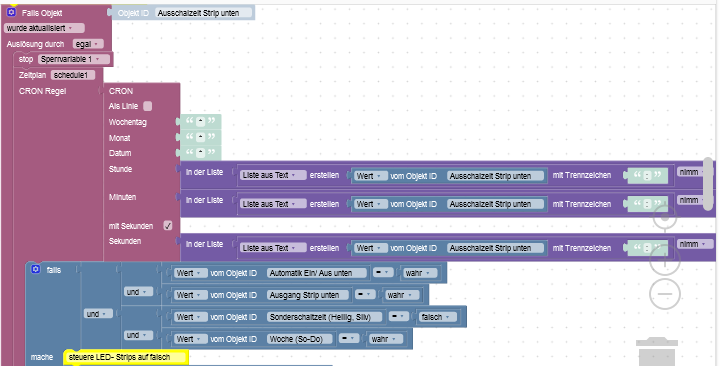Select the CRON block by its title
Viewport: 721px width, 366px height.
[x=121, y=91]
